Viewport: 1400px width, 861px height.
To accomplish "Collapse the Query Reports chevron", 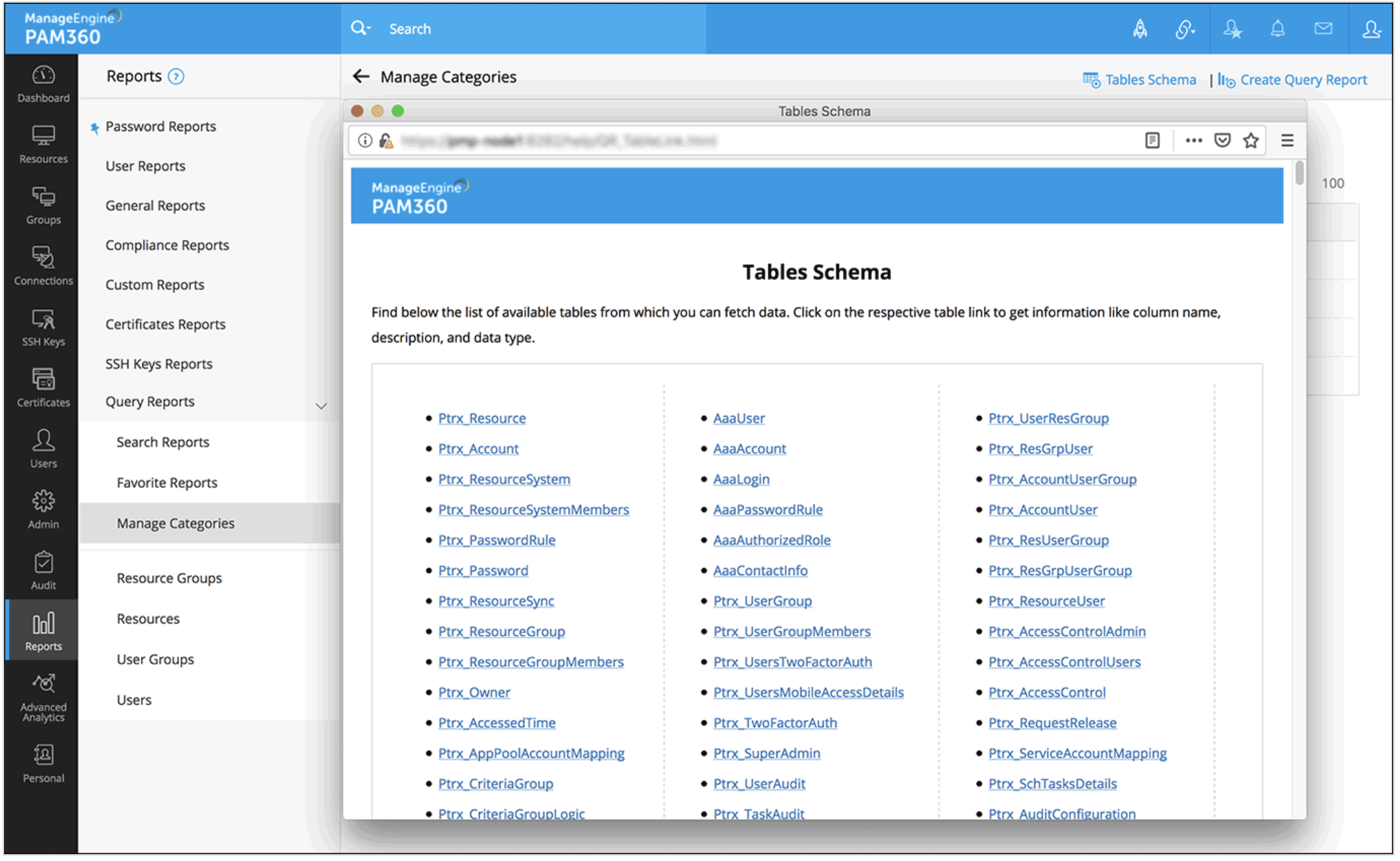I will tap(321, 406).
